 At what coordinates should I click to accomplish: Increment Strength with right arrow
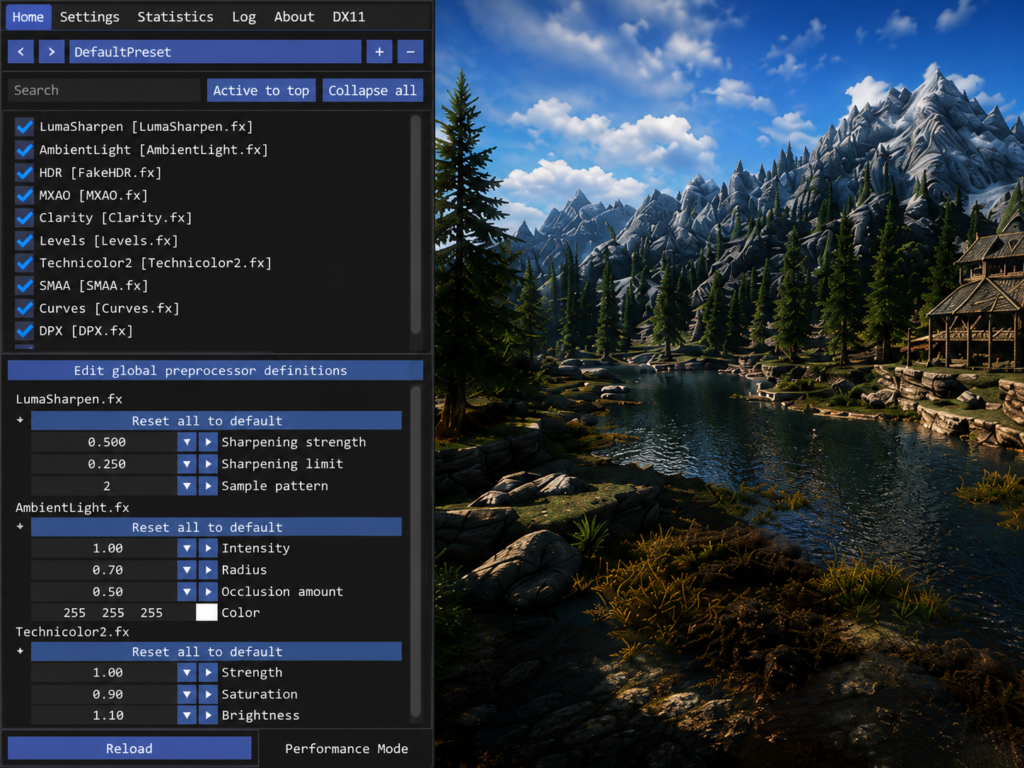(208, 672)
